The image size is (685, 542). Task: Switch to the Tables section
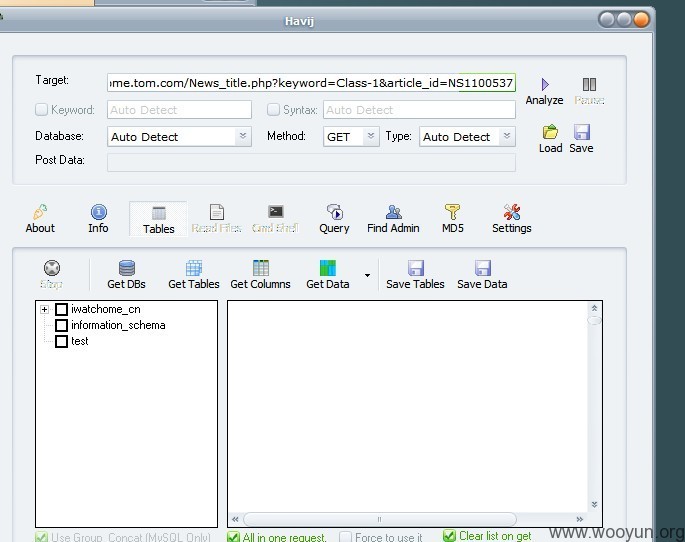pos(158,219)
